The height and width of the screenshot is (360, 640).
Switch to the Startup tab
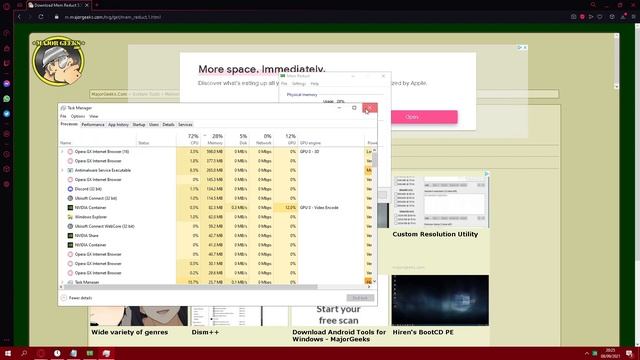(139, 124)
